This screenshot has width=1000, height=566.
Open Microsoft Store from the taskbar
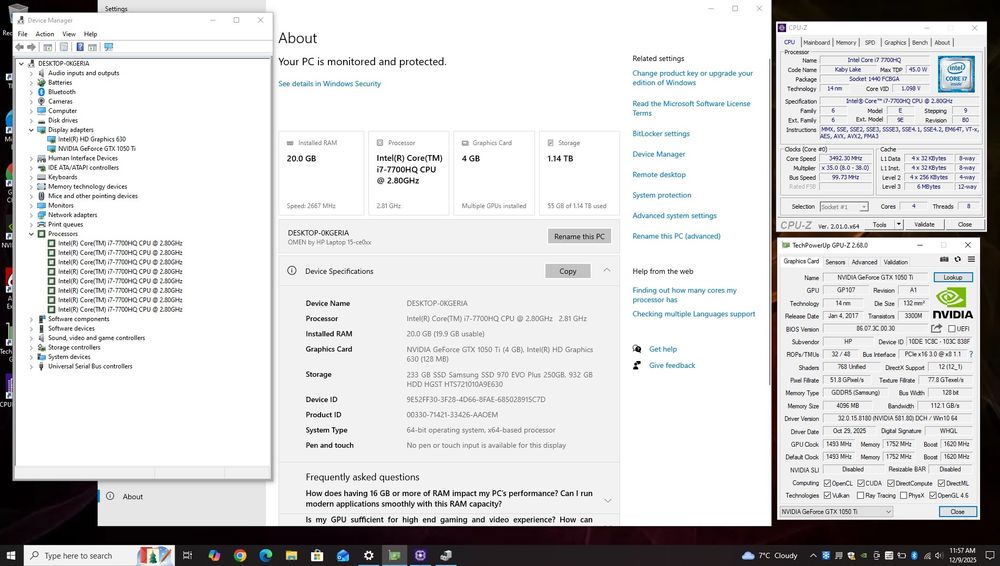(x=317, y=556)
